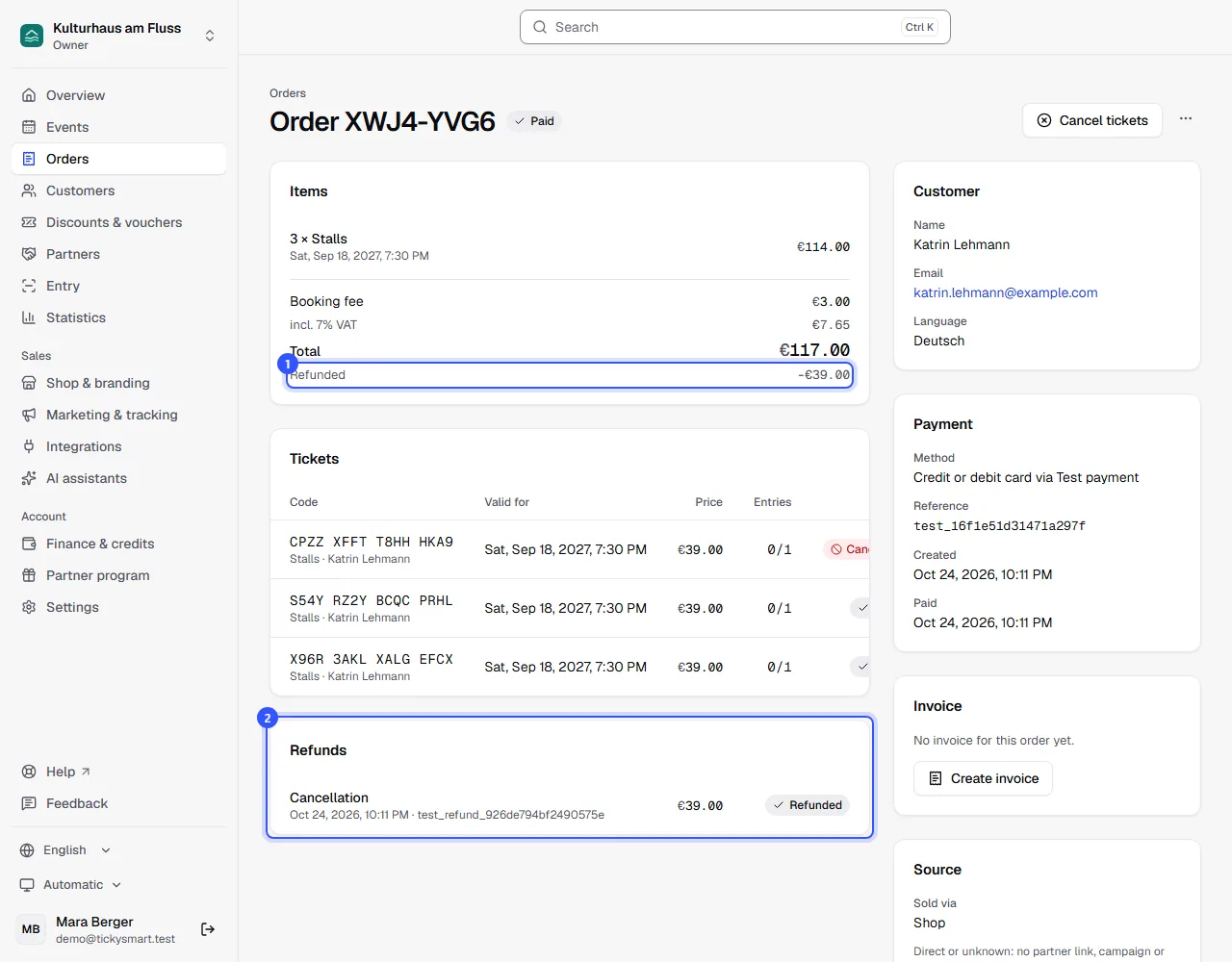1232x962 pixels.
Task: Click the Finance & credits wallet icon
Action: pyautogui.click(x=29, y=544)
